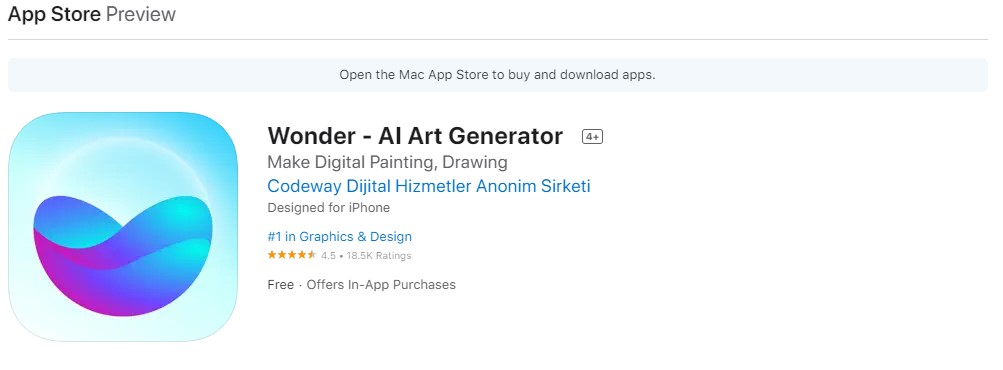1003x370 pixels.
Task: Click the Free price label
Action: coord(281,284)
